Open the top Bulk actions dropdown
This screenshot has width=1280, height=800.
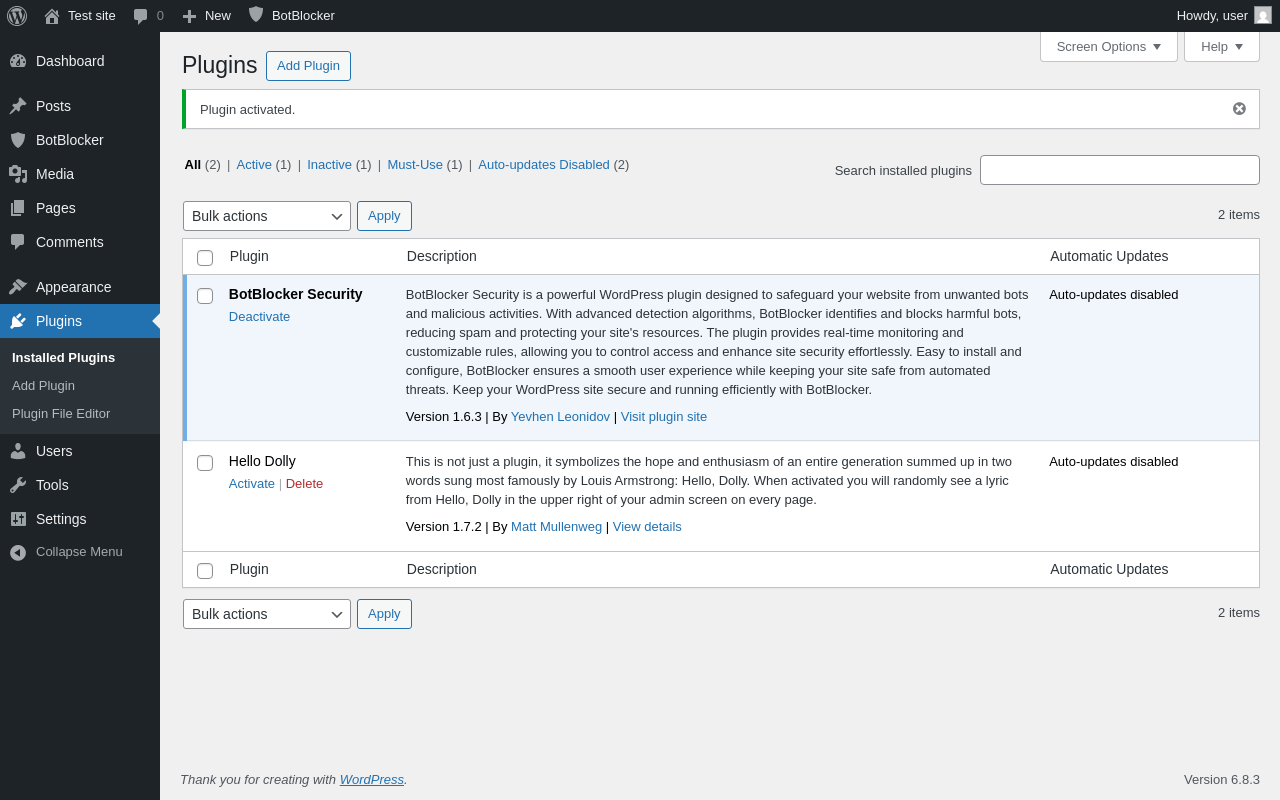click(267, 216)
